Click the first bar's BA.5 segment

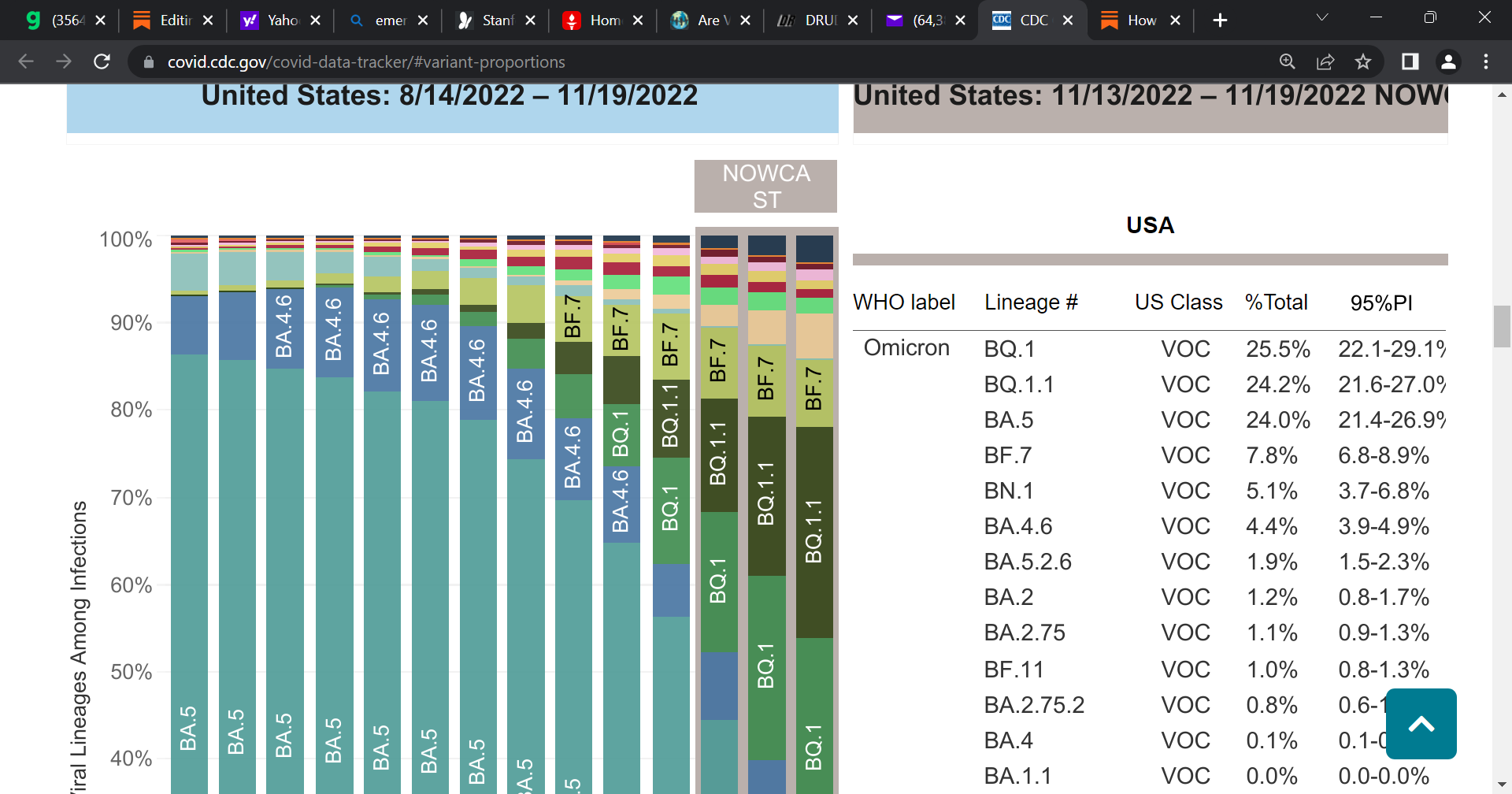click(189, 573)
